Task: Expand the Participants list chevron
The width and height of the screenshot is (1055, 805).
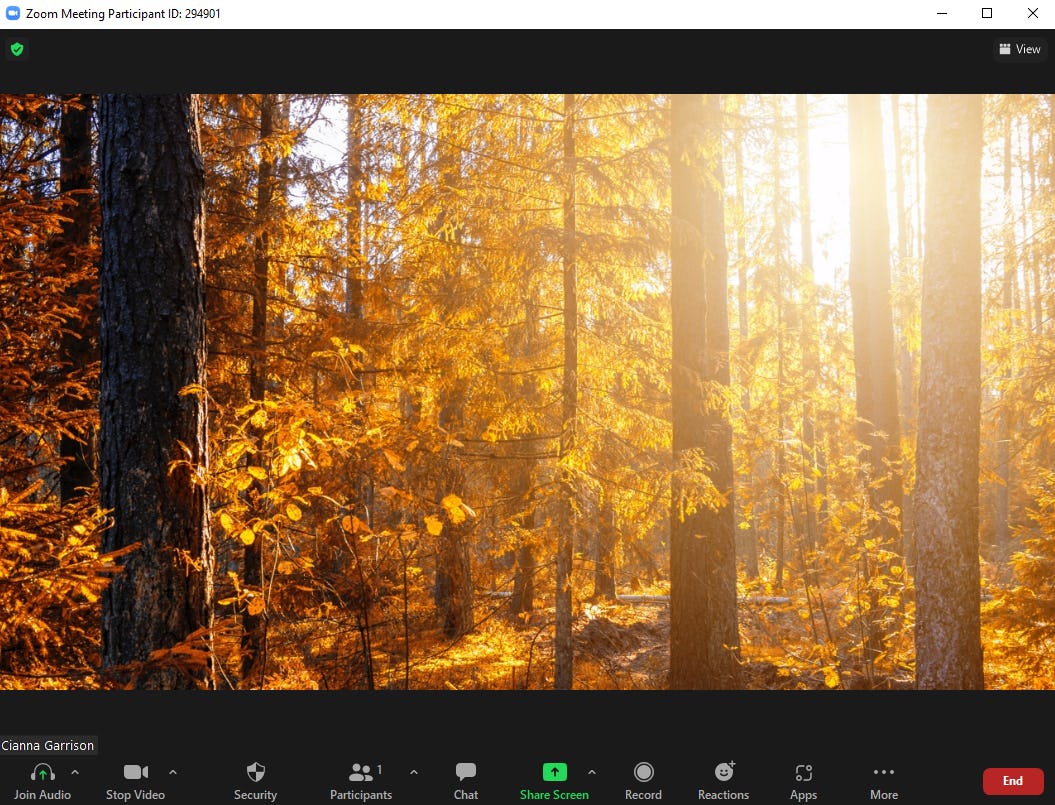Action: click(x=413, y=772)
